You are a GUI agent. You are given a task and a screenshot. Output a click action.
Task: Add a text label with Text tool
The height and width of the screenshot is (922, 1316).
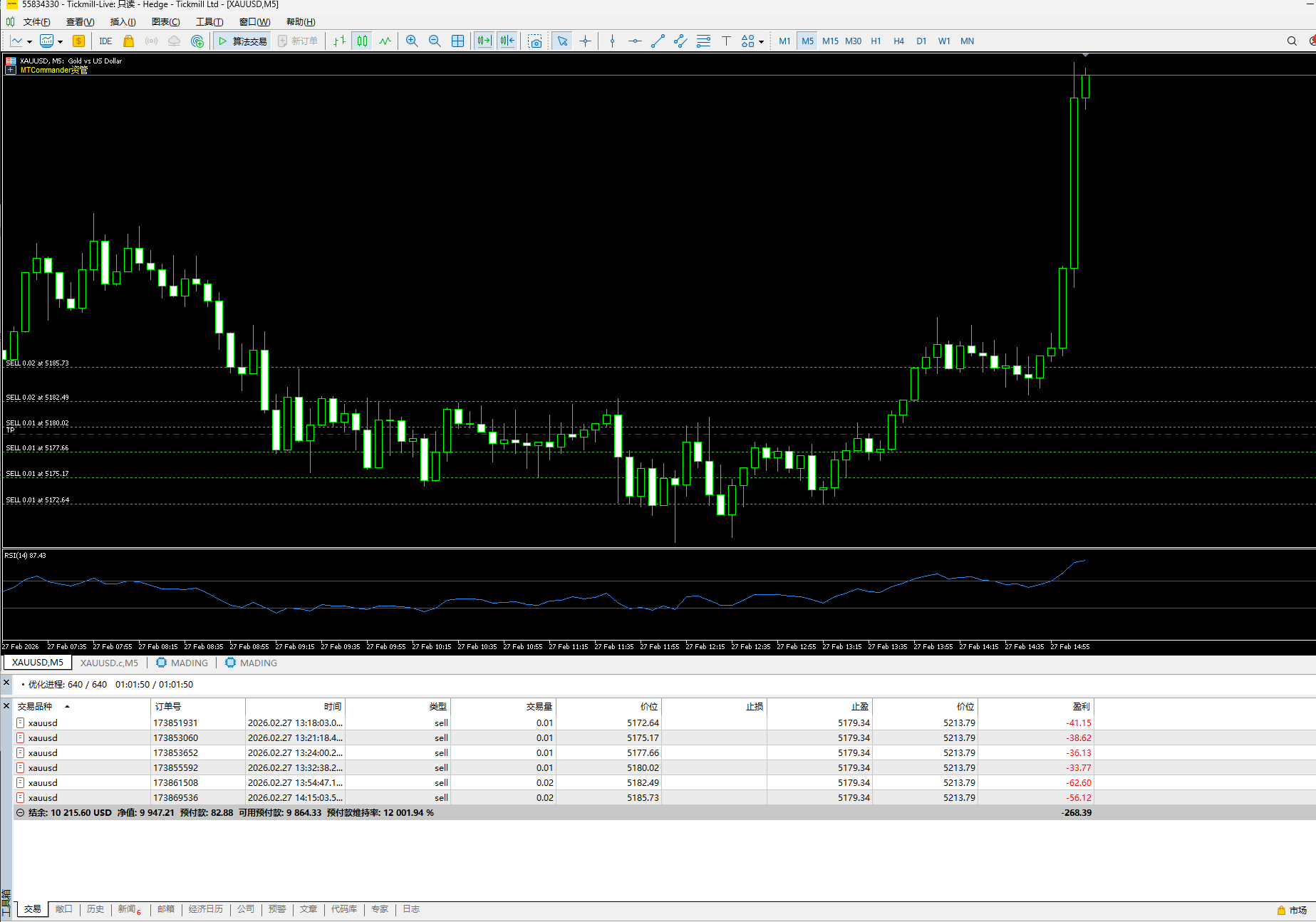point(726,41)
